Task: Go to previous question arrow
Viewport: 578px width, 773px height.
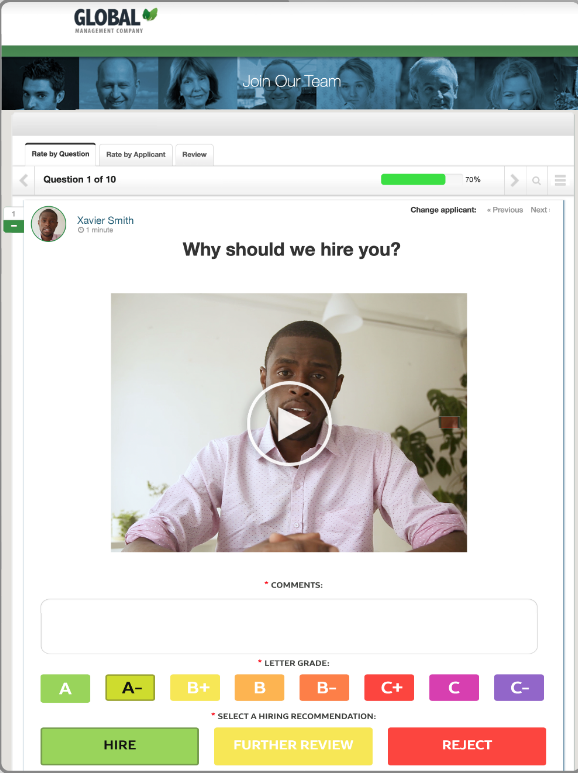Action: tap(24, 180)
